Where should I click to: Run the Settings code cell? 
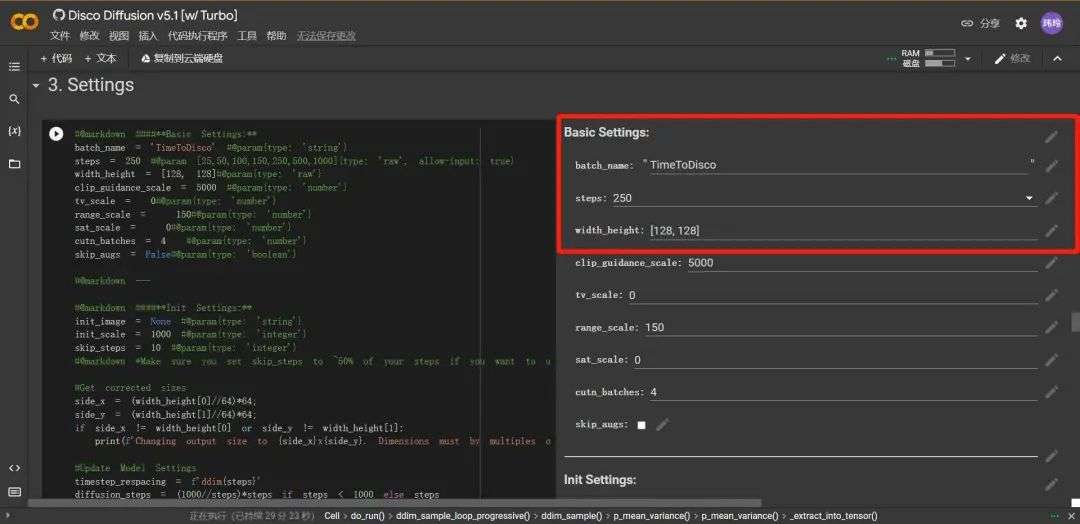56,134
